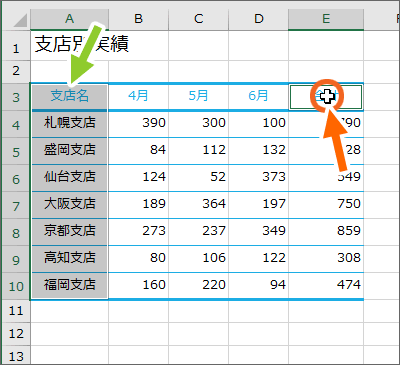
Task: Click the cell containing 160
Action: [138, 286]
